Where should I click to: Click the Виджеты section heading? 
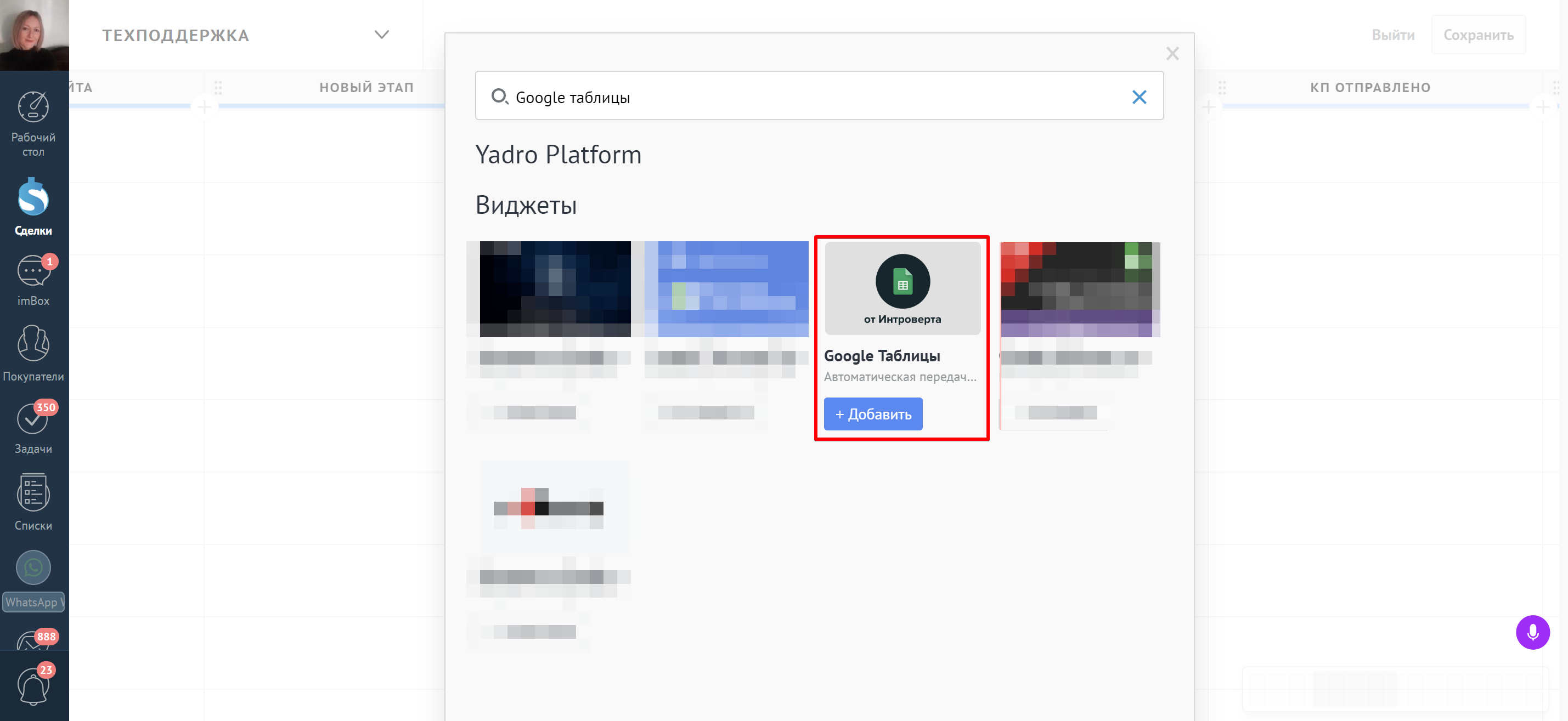point(526,205)
